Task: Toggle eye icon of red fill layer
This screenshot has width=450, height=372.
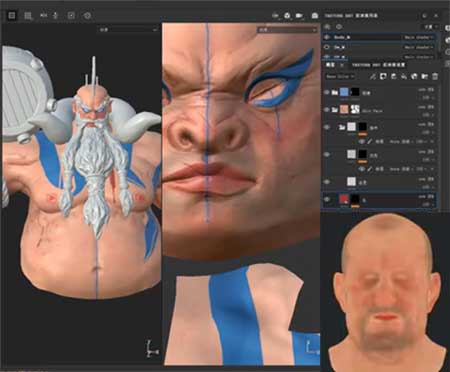Action: point(327,199)
